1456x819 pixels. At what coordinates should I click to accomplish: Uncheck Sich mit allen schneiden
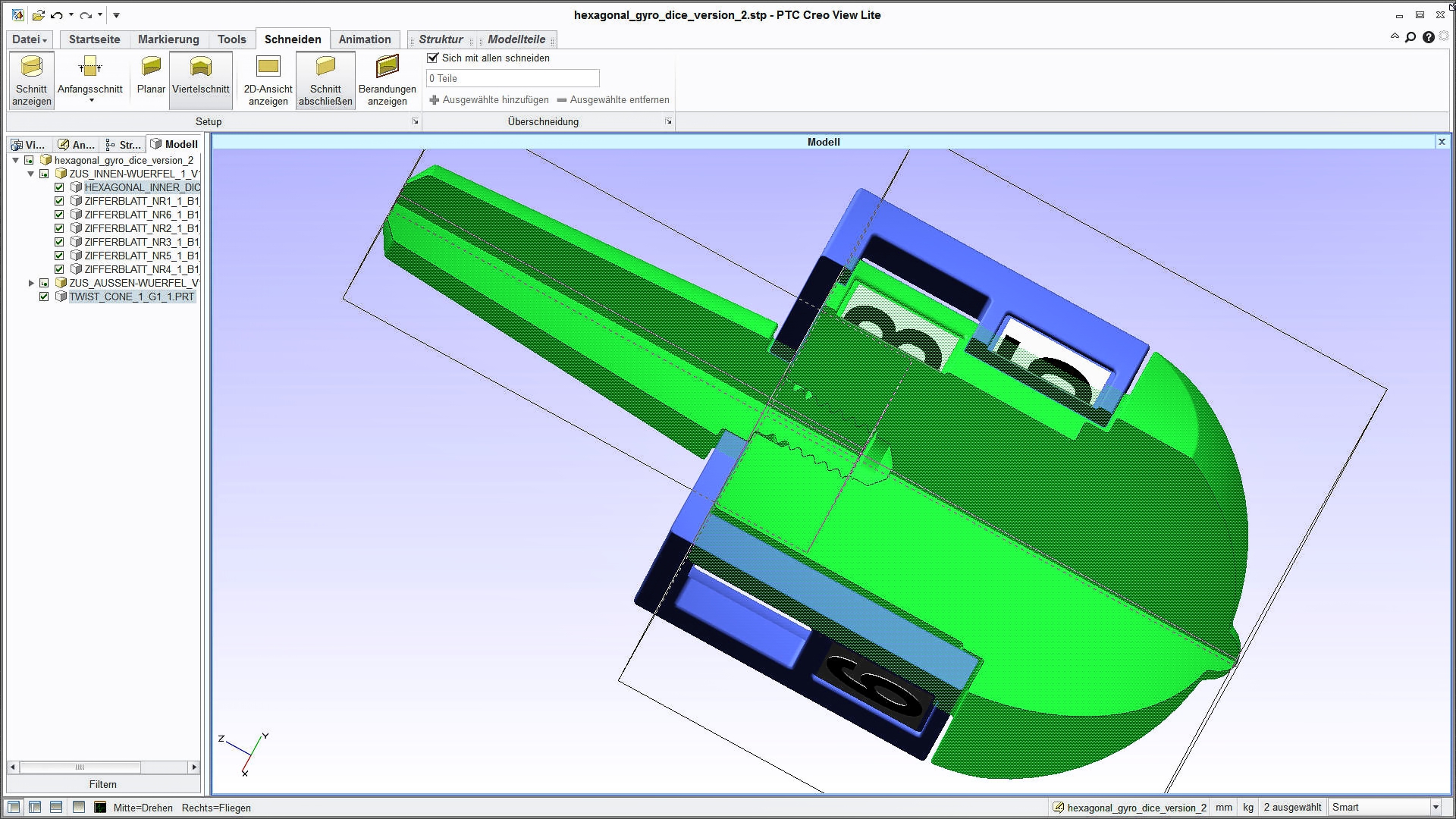click(x=433, y=58)
